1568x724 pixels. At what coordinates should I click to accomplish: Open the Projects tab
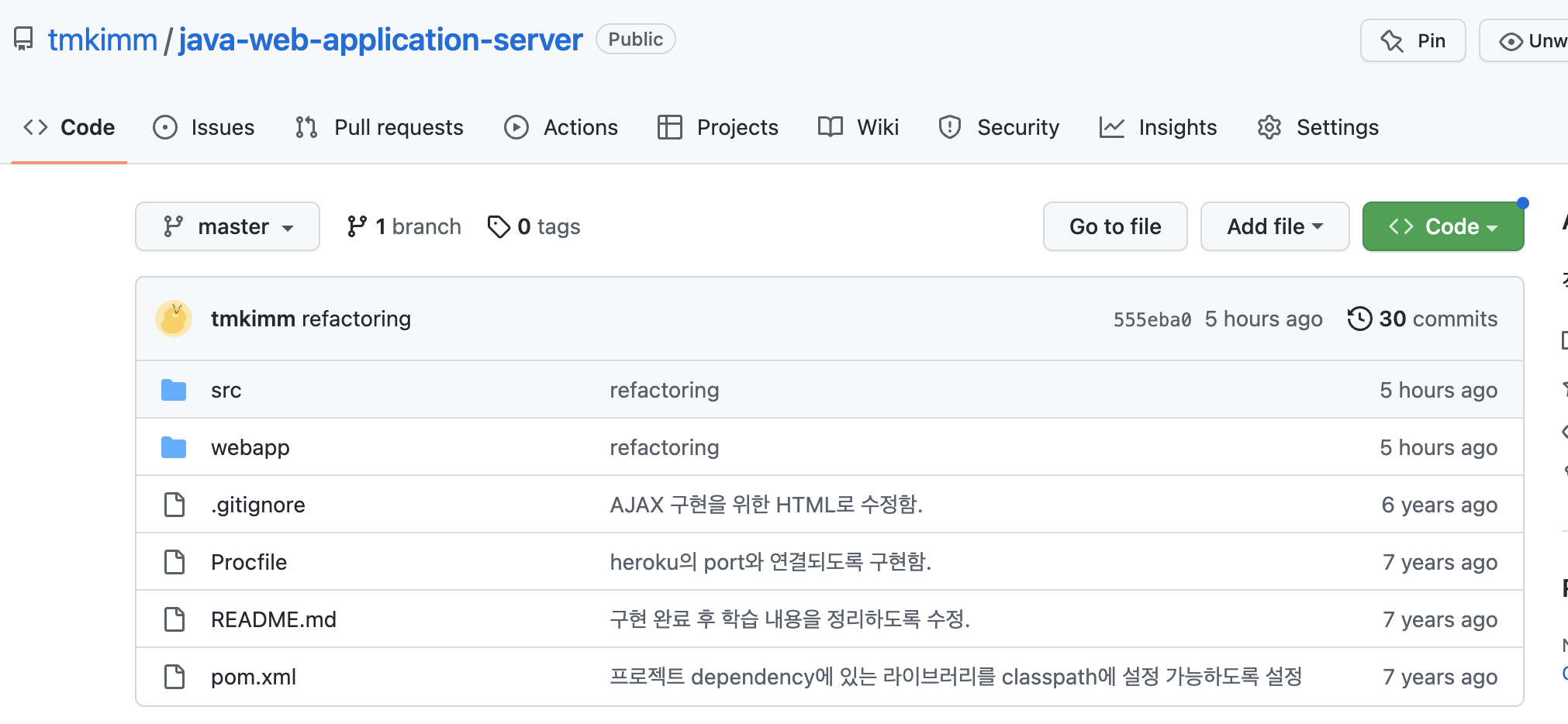(x=717, y=127)
